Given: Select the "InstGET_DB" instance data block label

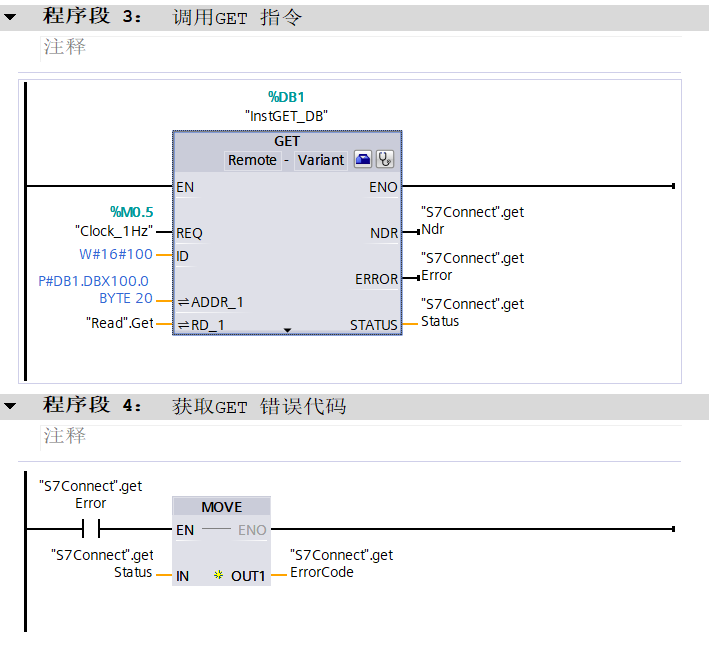Looking at the screenshot, I should [x=287, y=116].
